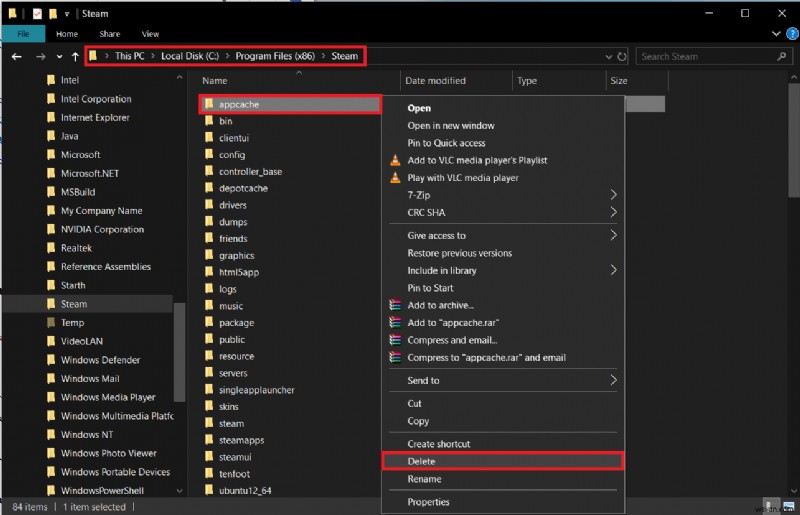Select NVIDIA Corporation in the navigation tree
The image size is (800, 515).
coord(102,230)
